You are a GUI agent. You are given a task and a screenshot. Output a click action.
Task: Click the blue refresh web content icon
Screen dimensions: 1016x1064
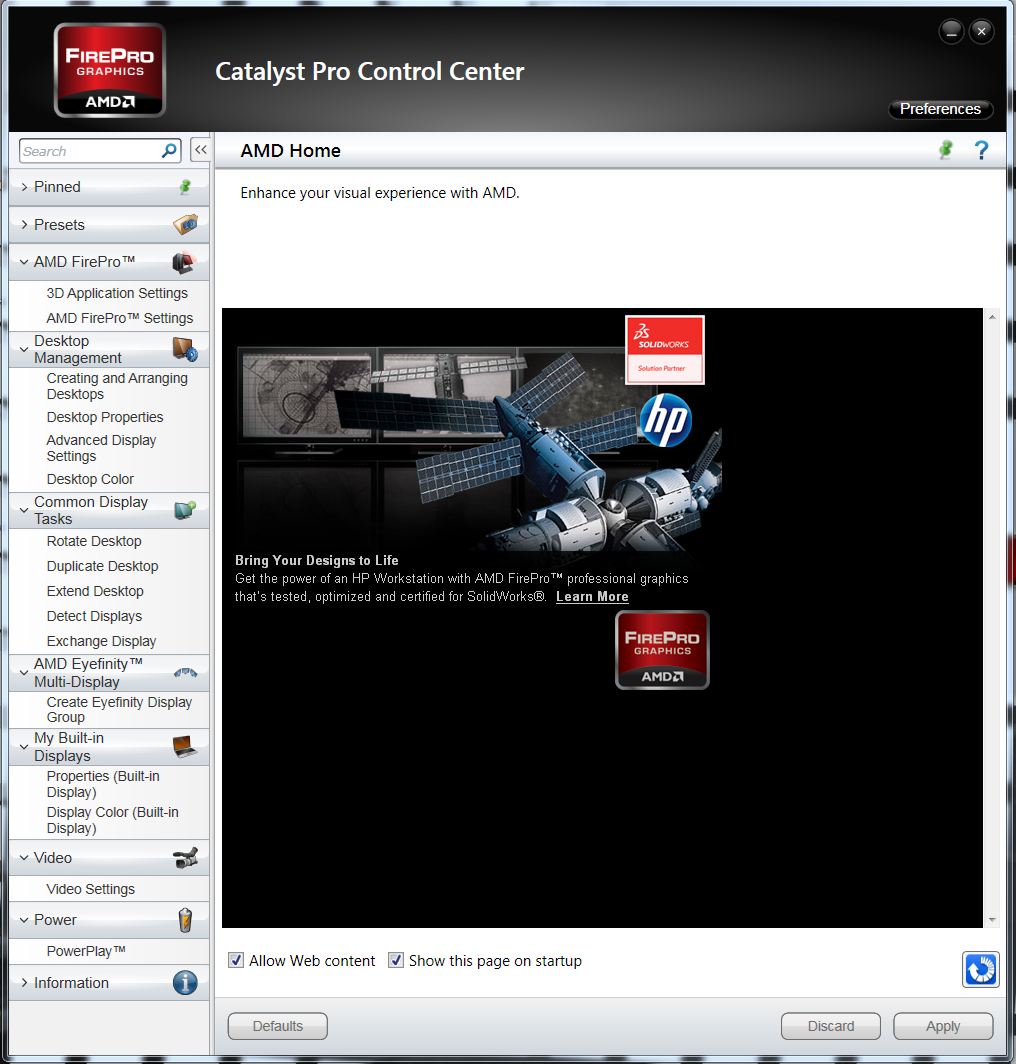tap(981, 969)
